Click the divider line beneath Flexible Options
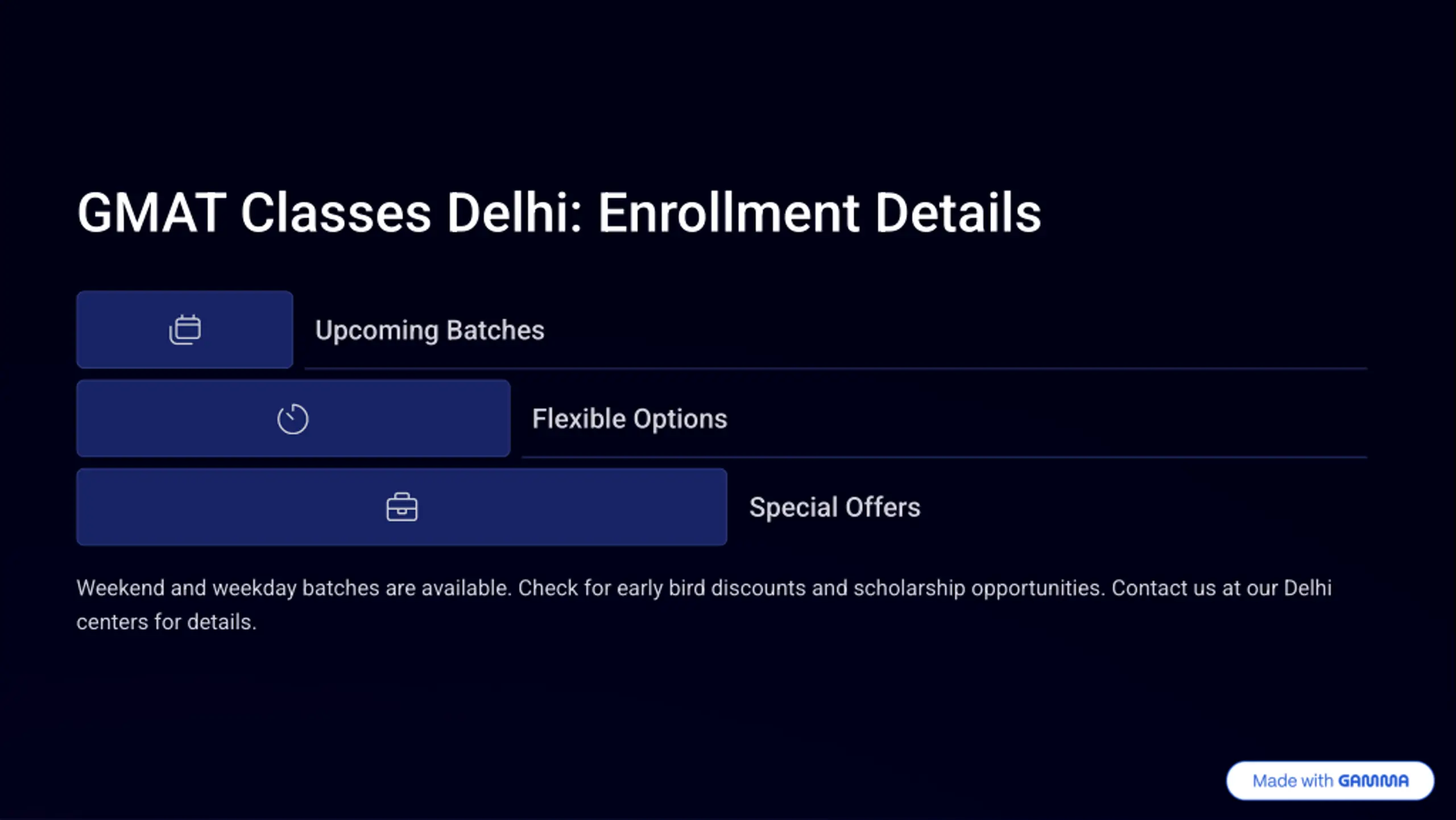 tap(944, 457)
